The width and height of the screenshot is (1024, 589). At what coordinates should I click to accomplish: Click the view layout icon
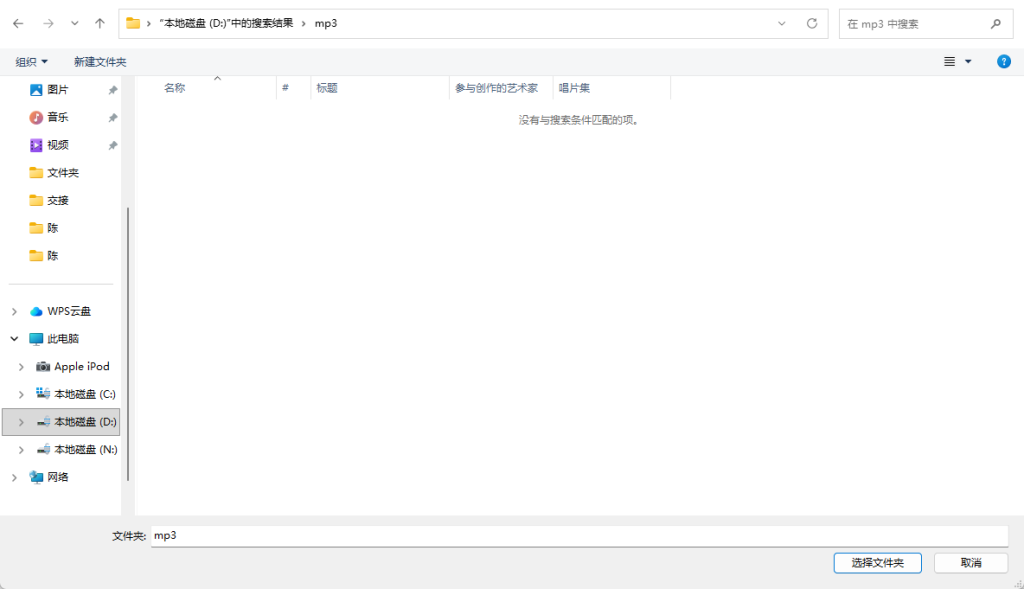click(949, 62)
